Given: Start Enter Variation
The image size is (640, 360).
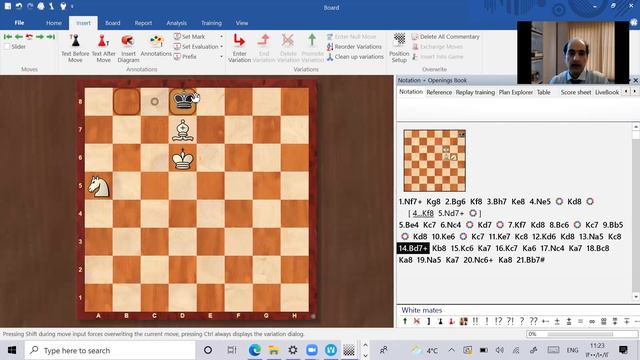Looking at the screenshot, I should [x=239, y=48].
